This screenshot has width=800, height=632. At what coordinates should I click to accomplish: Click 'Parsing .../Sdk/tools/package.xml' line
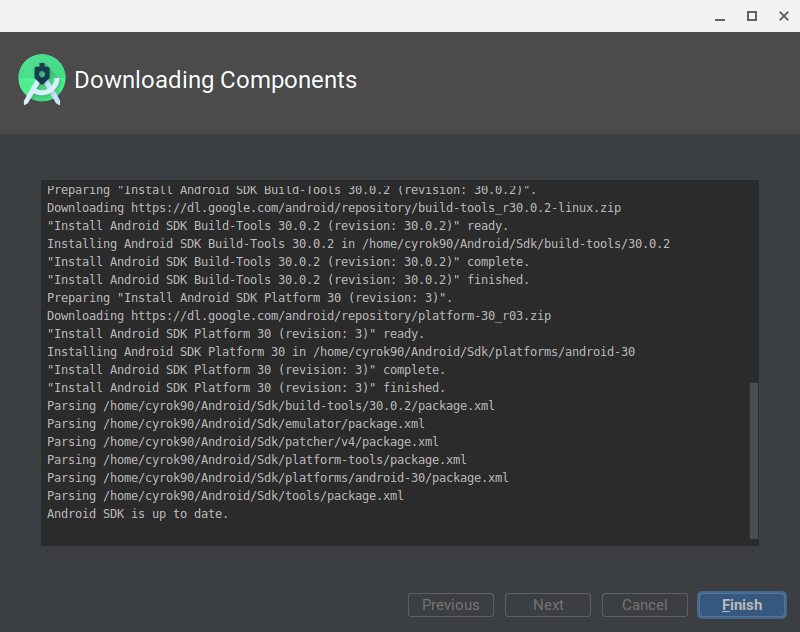click(225, 496)
